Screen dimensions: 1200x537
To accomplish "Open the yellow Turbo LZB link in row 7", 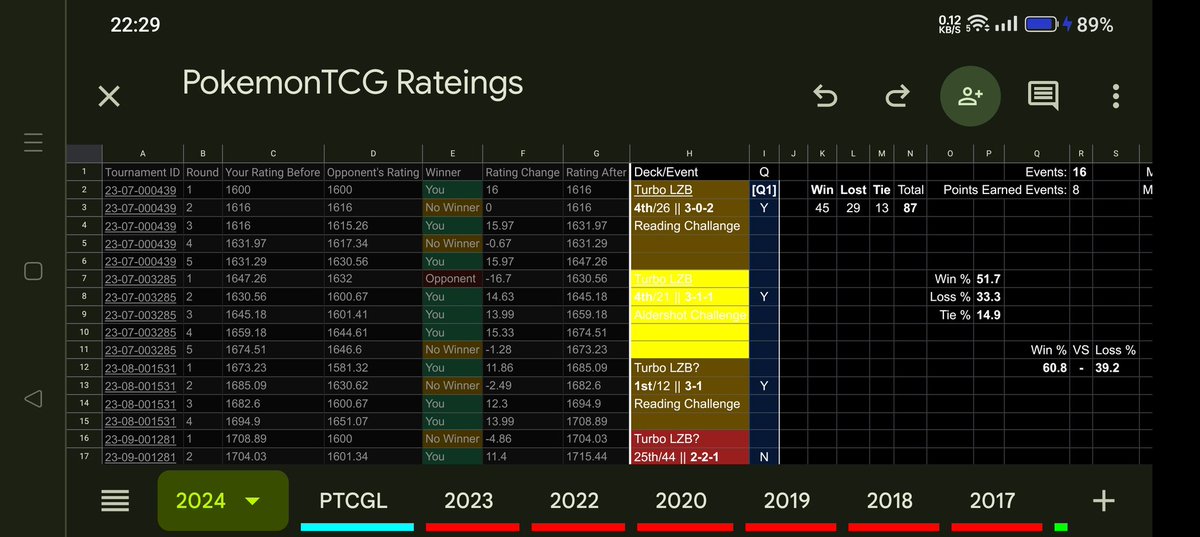I will click(663, 279).
